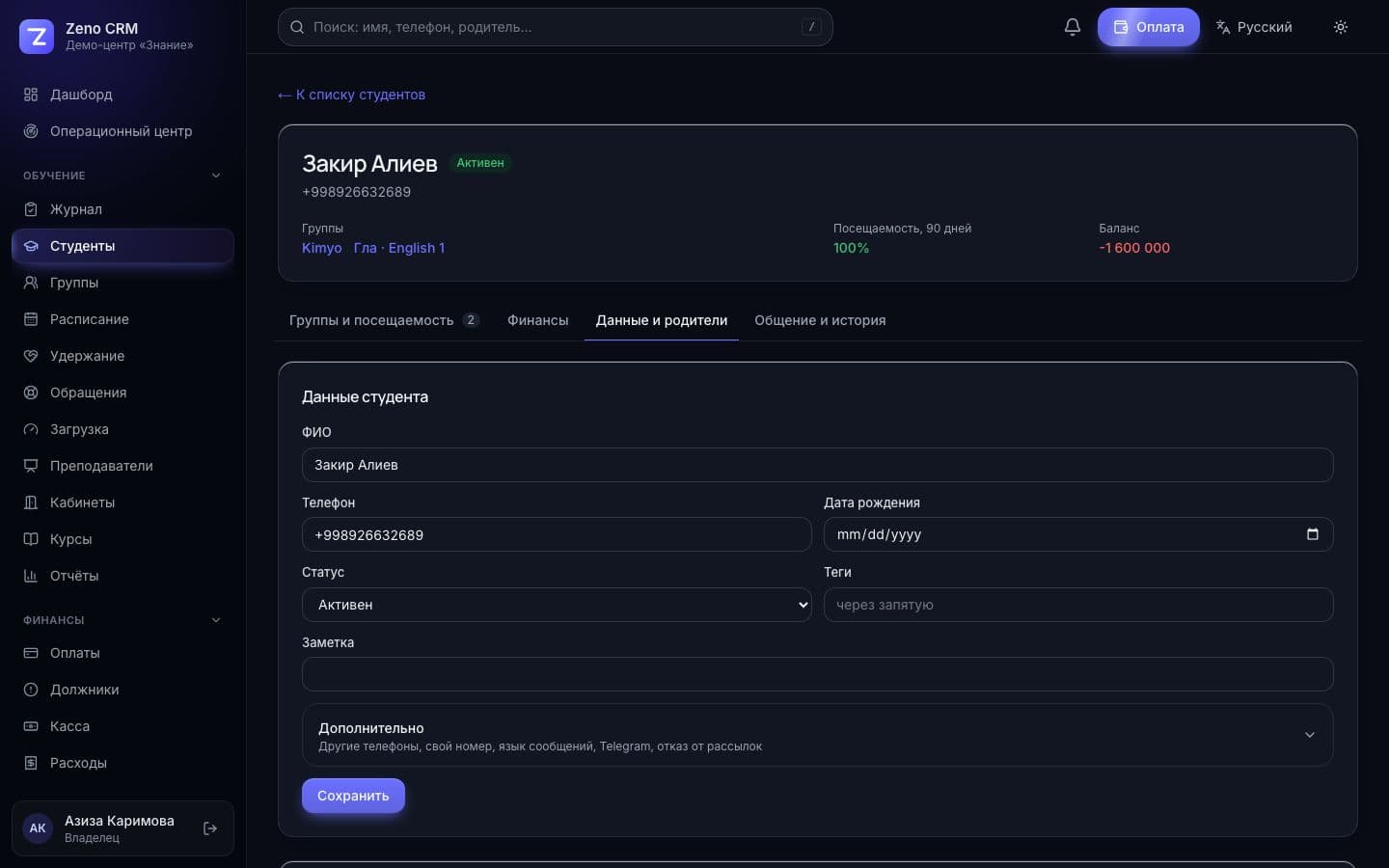Image resolution: width=1389 pixels, height=868 pixels.
Task: Switch to the Финансы tab
Action: [538, 320]
